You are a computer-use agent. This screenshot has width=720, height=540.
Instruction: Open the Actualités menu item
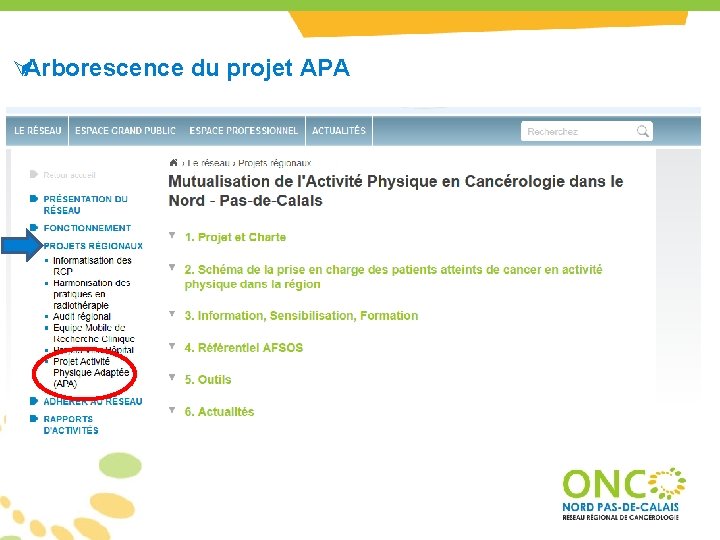[339, 131]
